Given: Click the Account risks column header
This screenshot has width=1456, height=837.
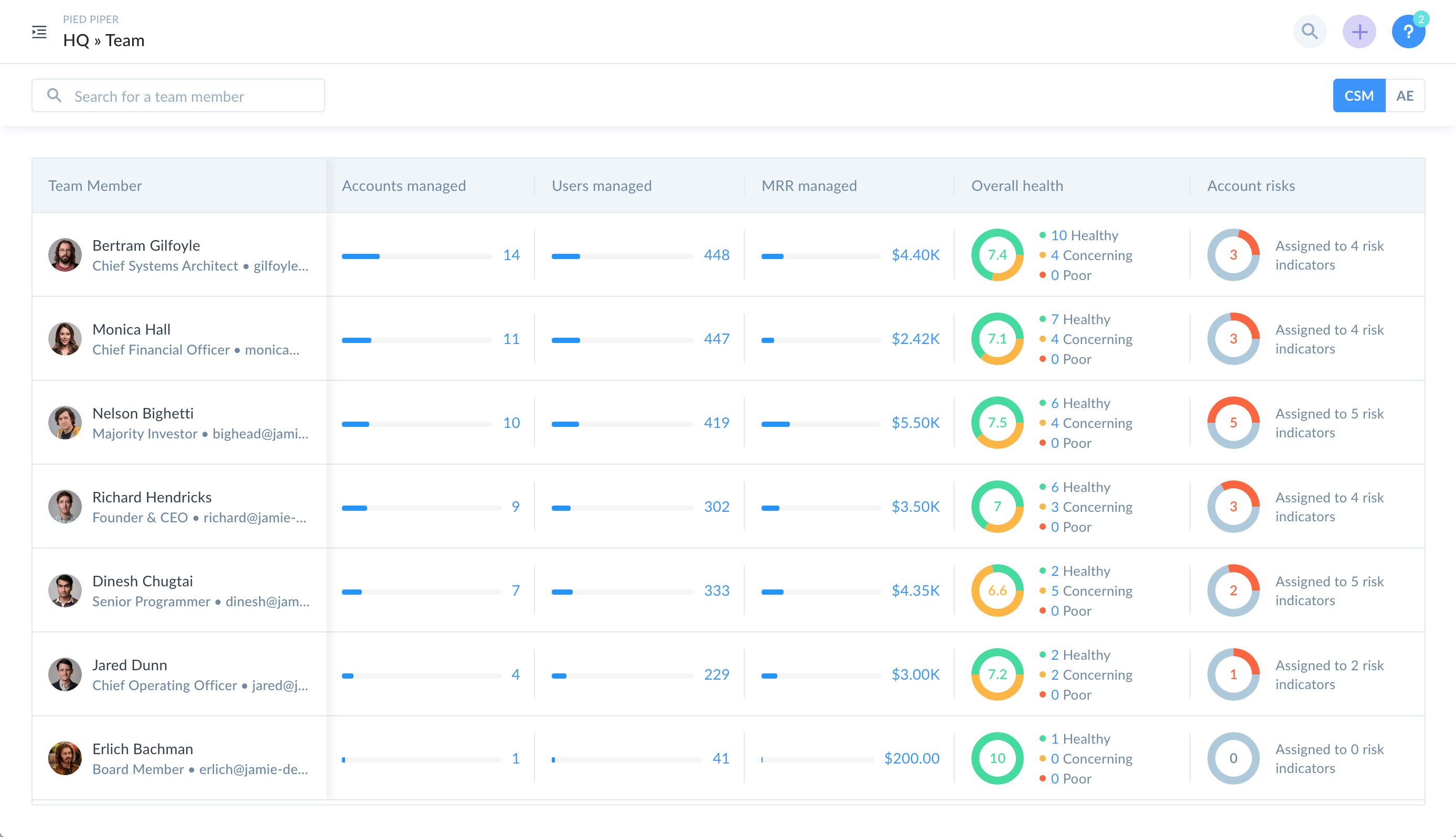Looking at the screenshot, I should point(1251,186).
